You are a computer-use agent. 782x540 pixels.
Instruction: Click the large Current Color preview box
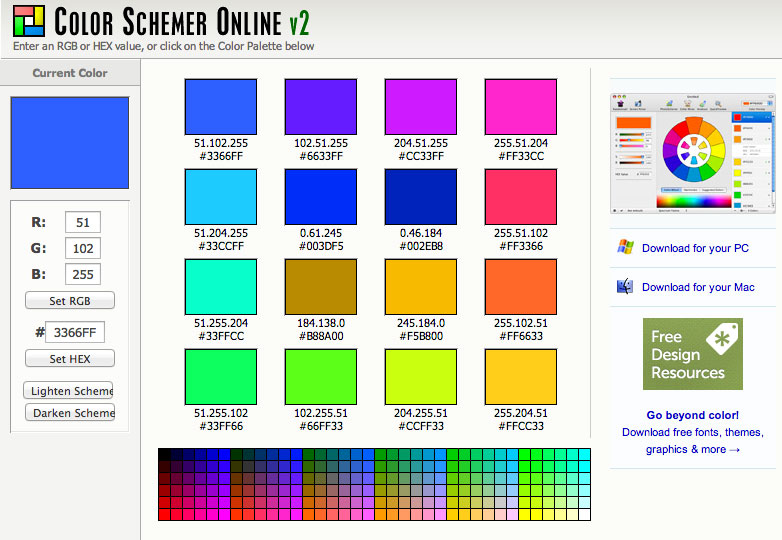(69, 142)
